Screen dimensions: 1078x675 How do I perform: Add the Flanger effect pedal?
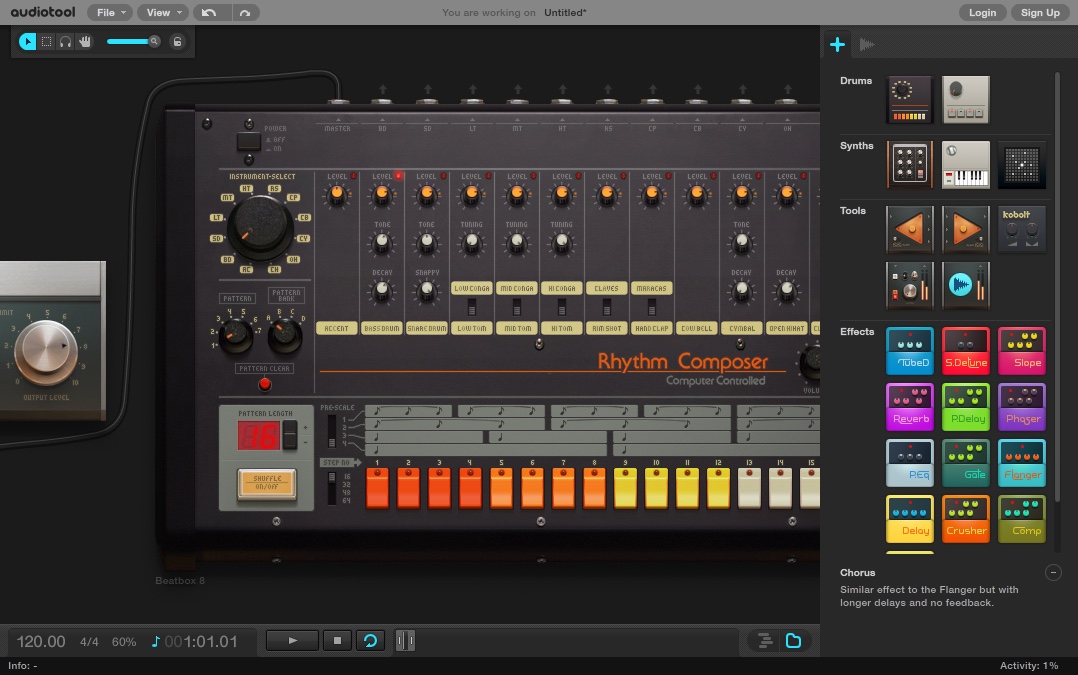pyautogui.click(x=1022, y=463)
